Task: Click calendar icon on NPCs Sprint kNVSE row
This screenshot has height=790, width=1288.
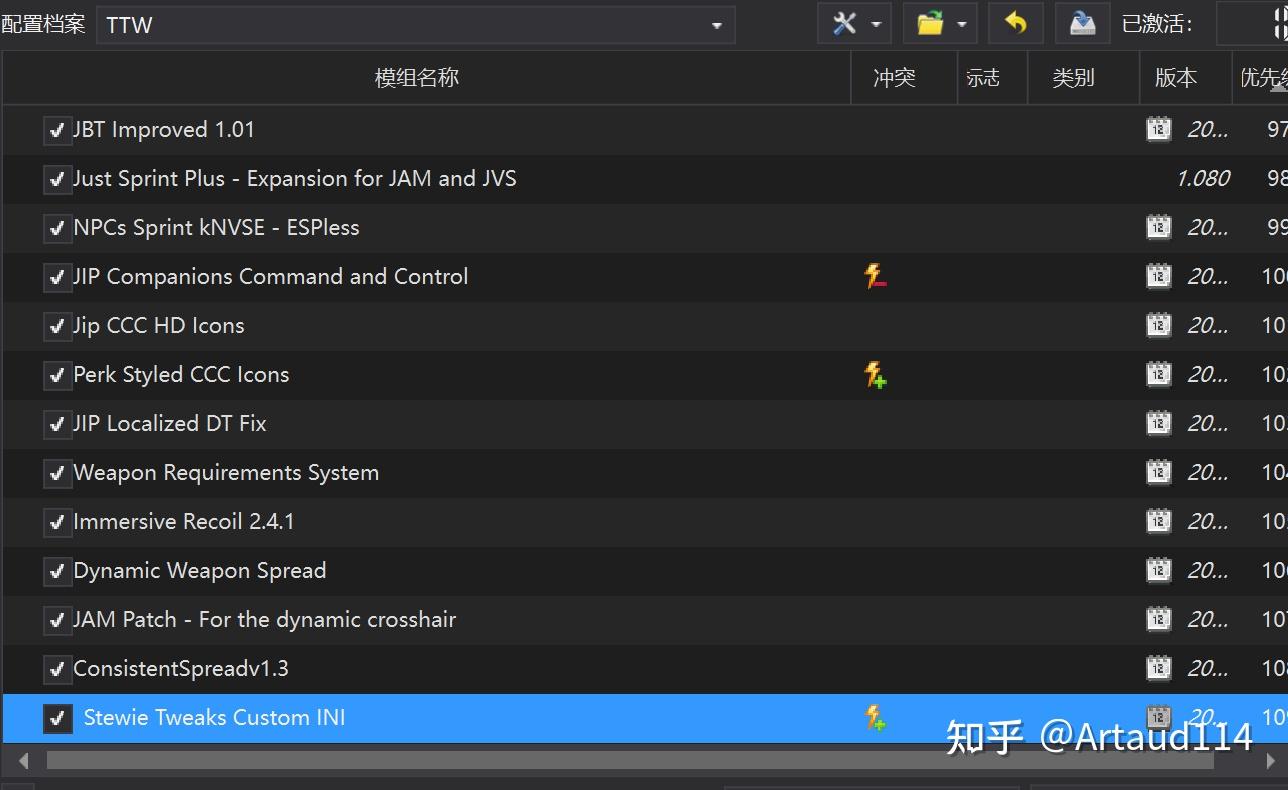Action: click(1158, 227)
